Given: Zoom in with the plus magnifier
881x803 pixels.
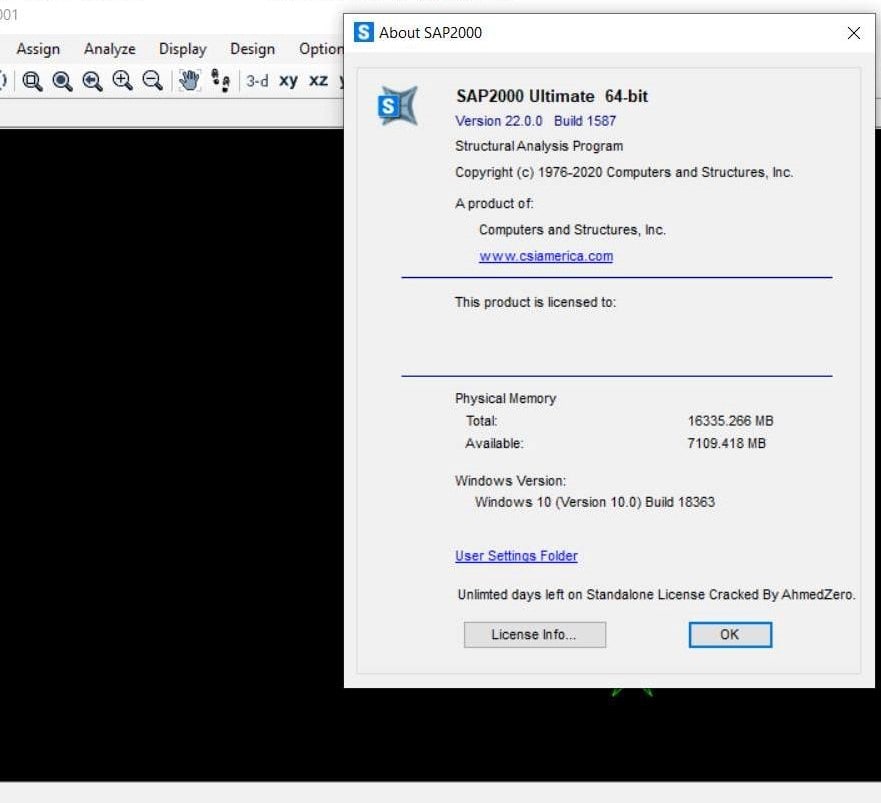Looking at the screenshot, I should pyautogui.click(x=122, y=81).
